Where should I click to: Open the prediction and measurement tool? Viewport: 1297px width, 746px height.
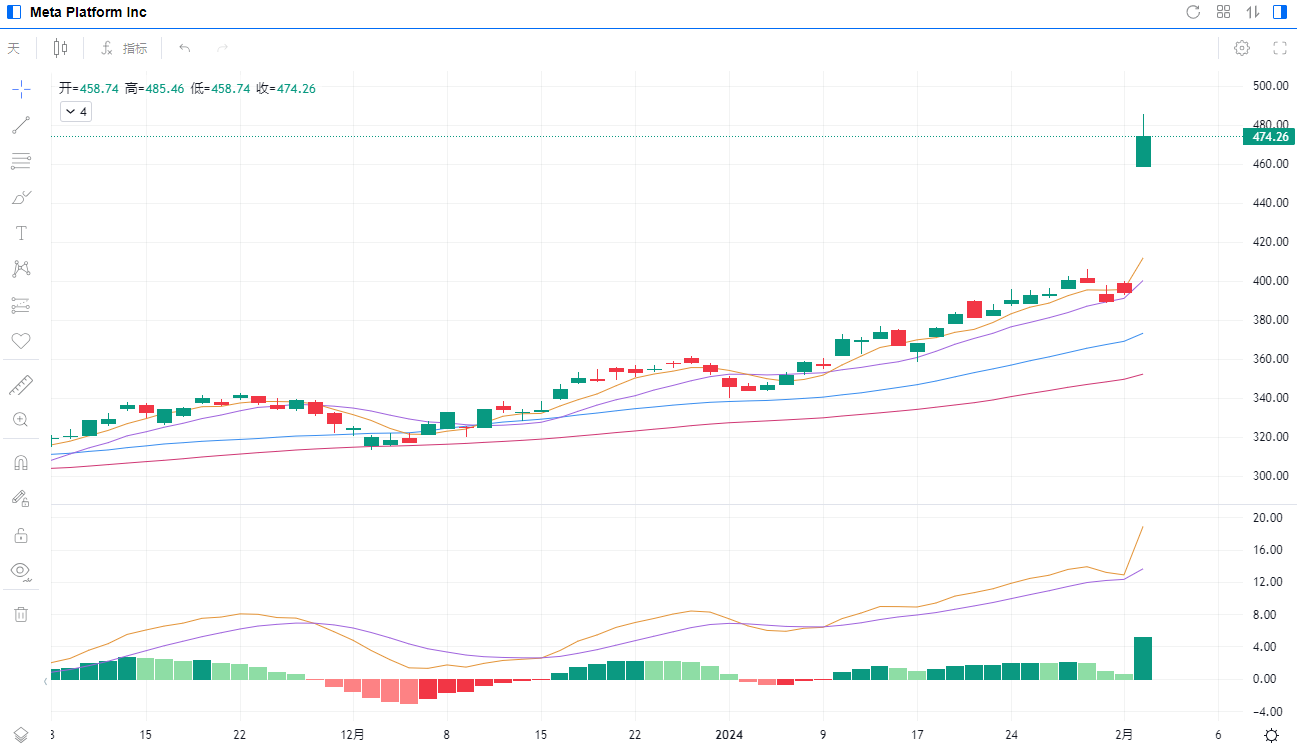point(21,305)
